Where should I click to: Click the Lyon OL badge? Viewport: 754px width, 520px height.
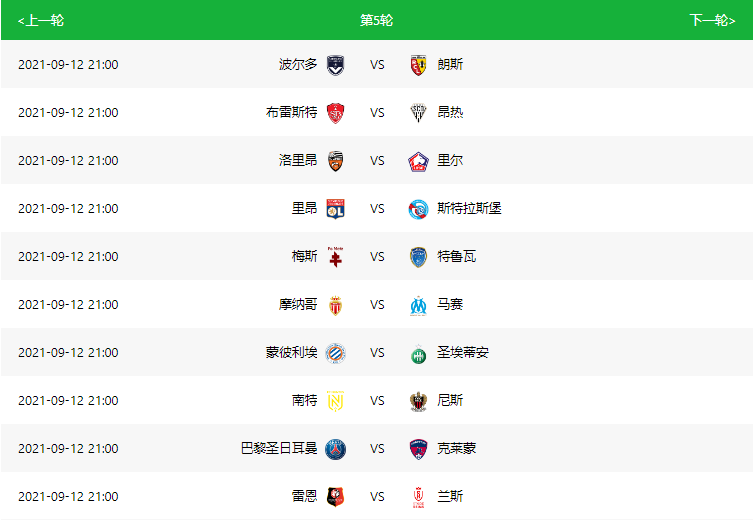335,209
